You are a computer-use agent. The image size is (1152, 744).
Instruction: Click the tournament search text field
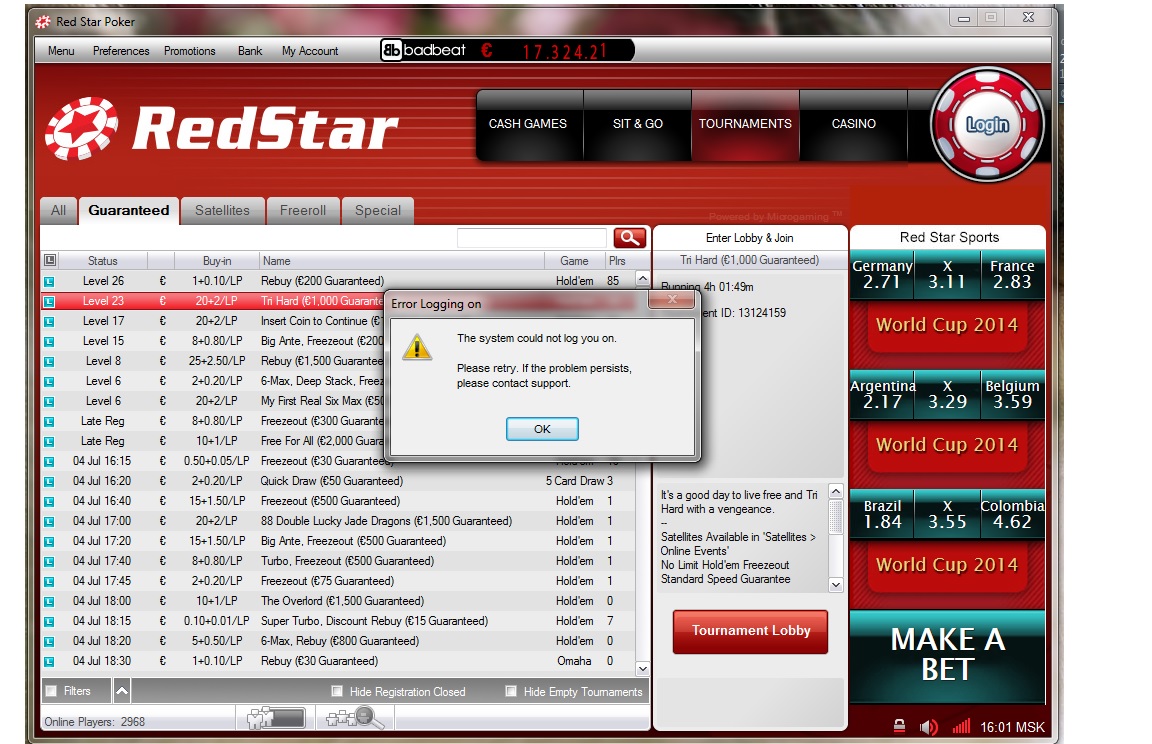pos(532,238)
